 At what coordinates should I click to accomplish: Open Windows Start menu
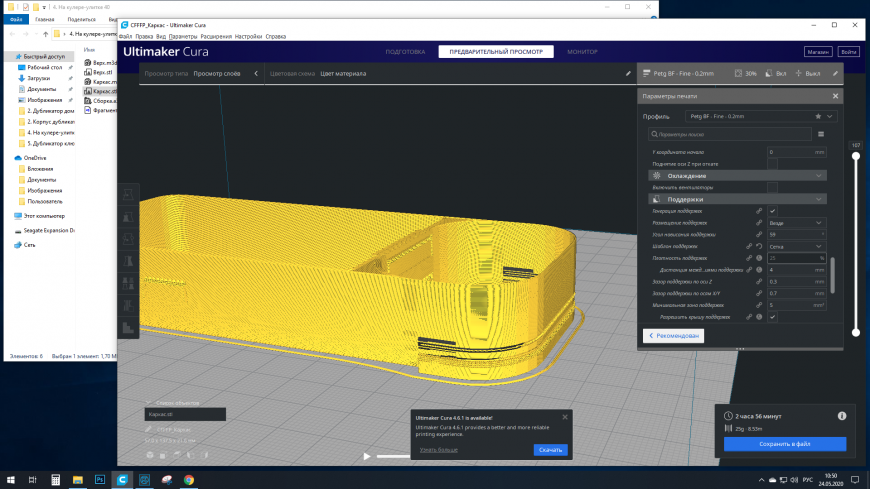point(11,480)
